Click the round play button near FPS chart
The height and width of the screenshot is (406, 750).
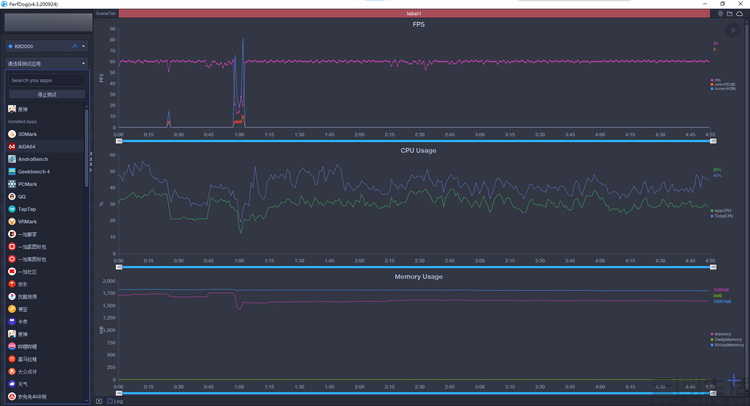pos(733,30)
